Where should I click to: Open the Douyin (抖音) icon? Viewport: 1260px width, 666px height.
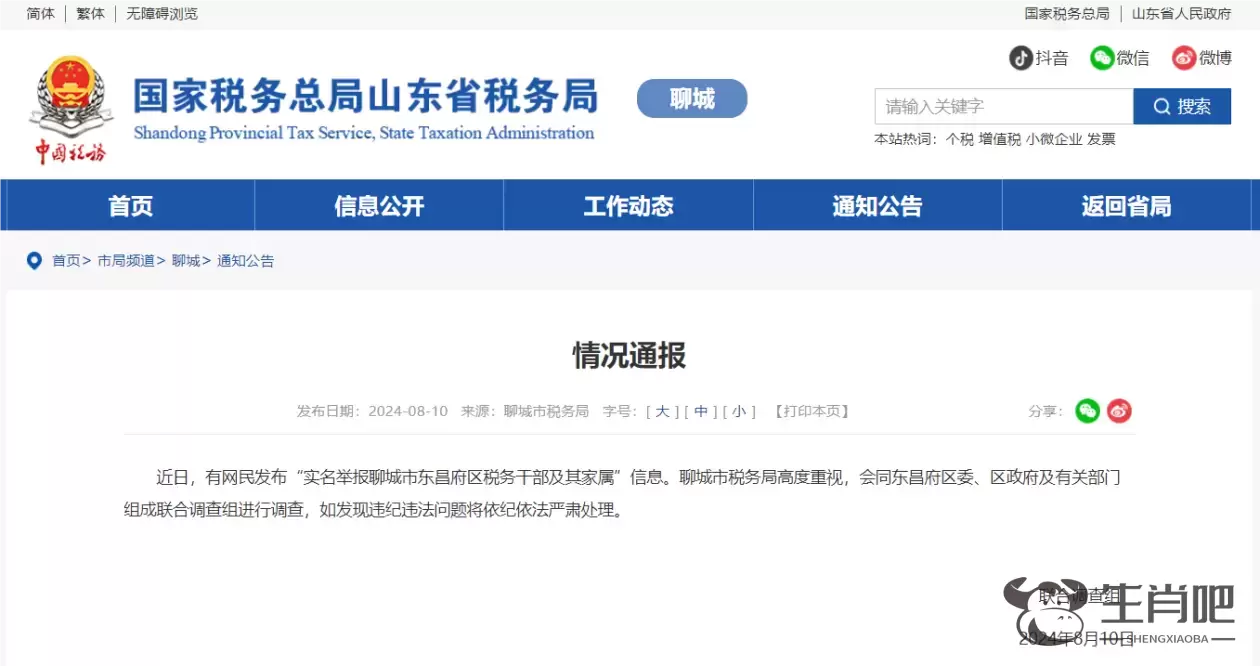(1020, 58)
